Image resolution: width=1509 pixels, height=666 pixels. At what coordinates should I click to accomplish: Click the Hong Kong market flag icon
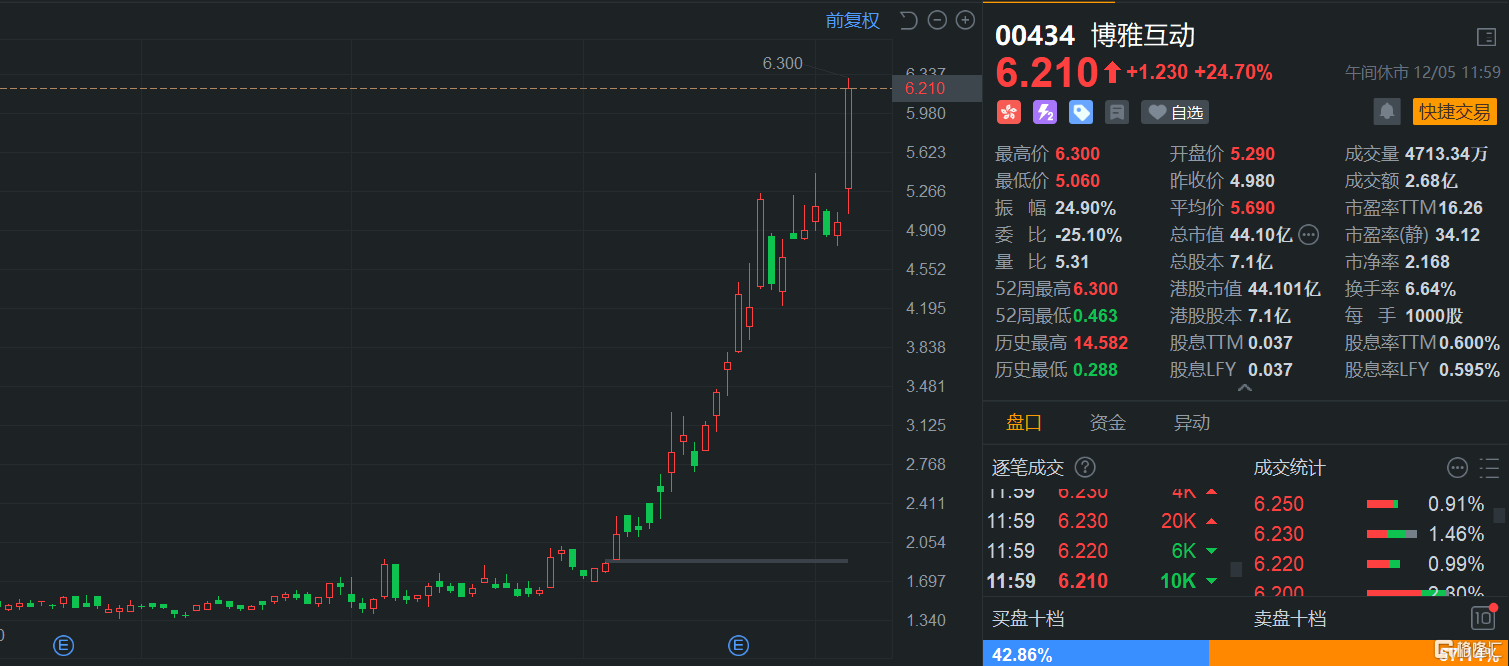click(x=1008, y=112)
